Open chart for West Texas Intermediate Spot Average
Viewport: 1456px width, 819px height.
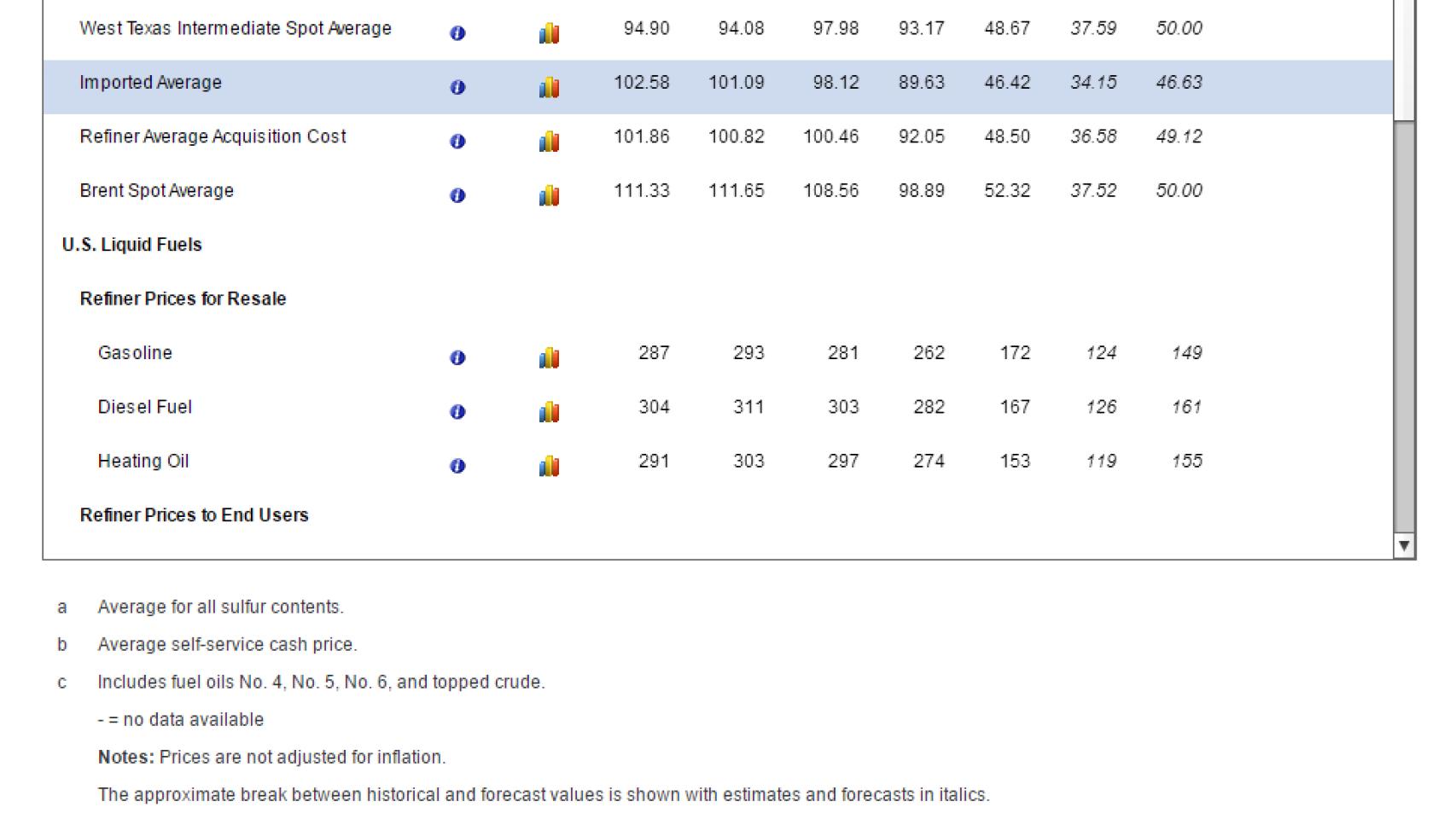550,33
